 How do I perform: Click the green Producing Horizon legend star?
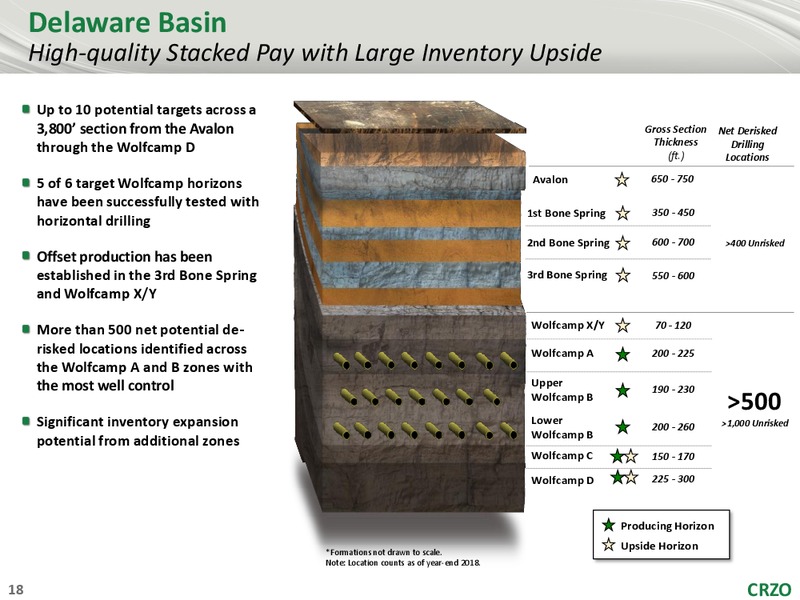coord(608,525)
